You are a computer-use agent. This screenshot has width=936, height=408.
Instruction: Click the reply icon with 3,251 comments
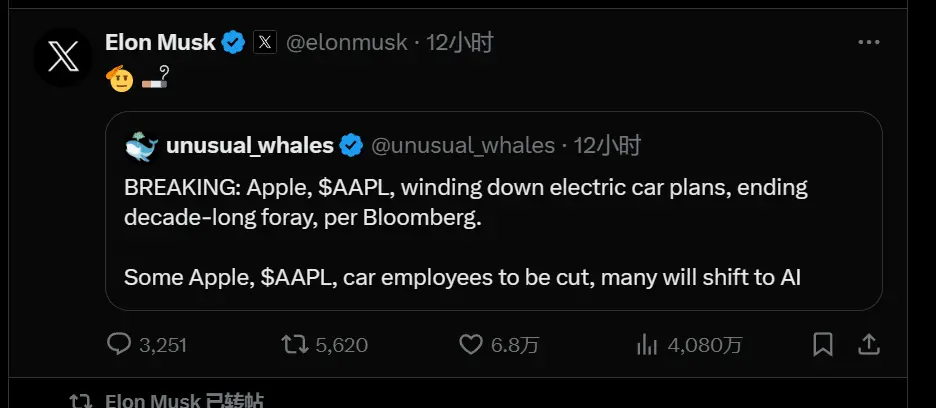click(118, 344)
